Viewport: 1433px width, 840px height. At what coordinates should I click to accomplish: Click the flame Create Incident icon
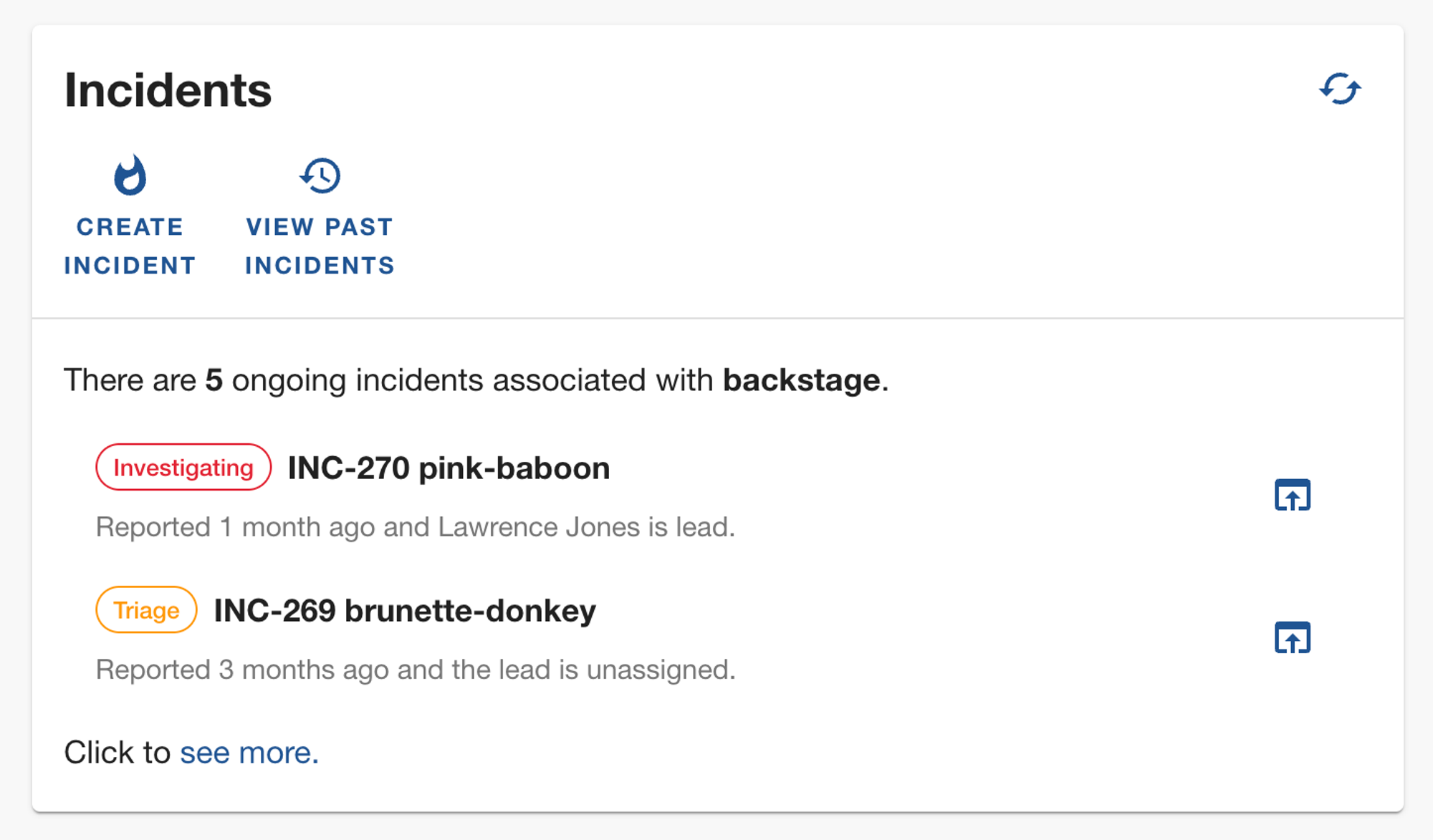pyautogui.click(x=130, y=175)
